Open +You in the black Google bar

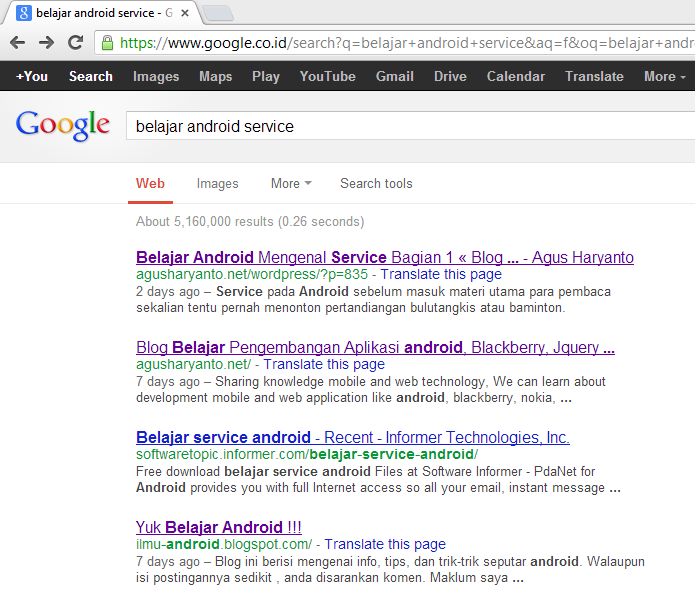coord(32,76)
